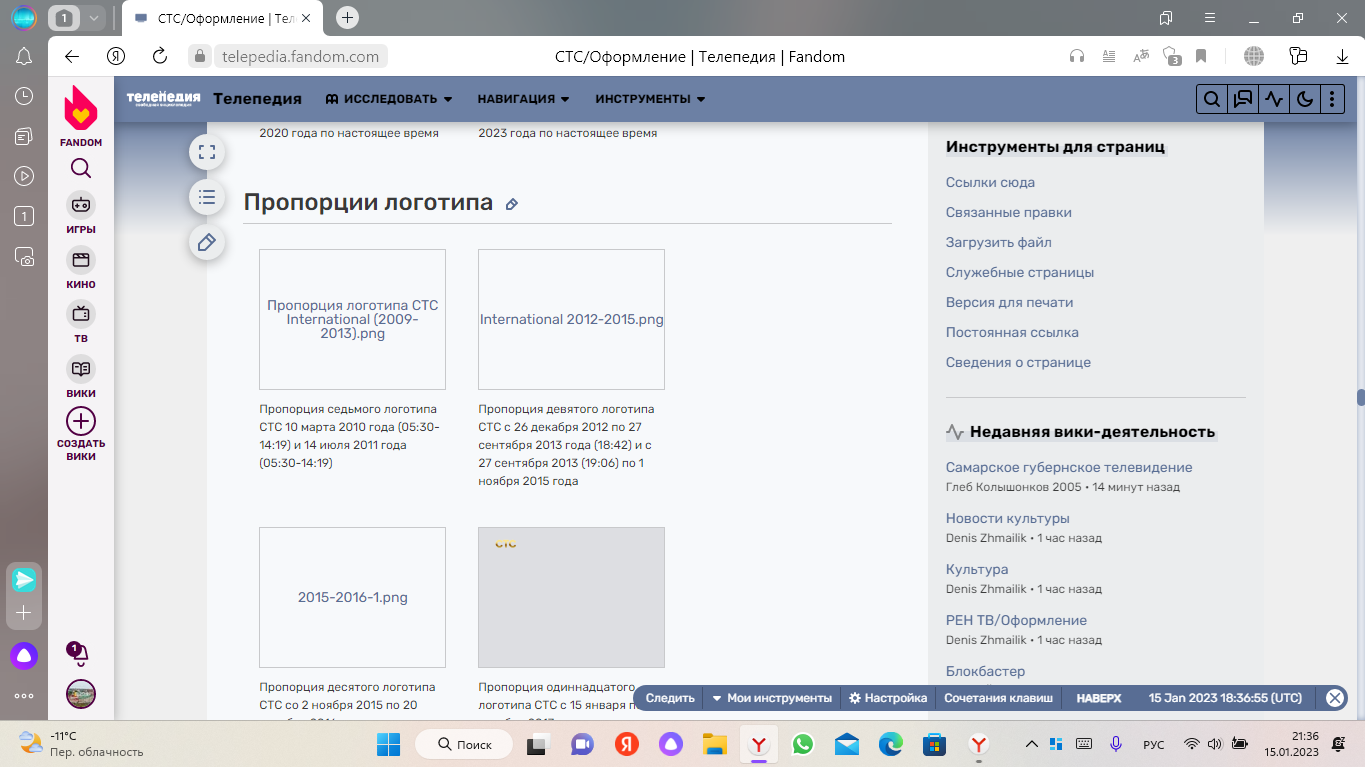Close the bottom toolbar

coord(1334,698)
